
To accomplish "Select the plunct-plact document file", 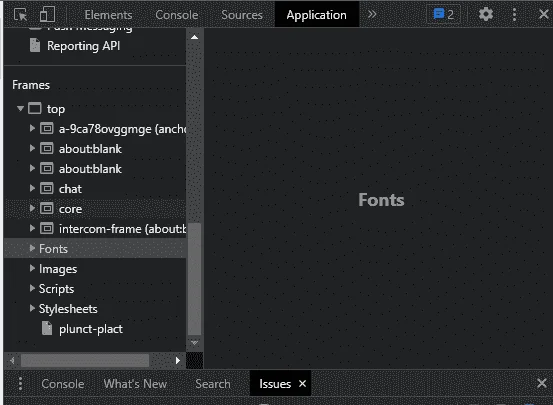I will 91,329.
